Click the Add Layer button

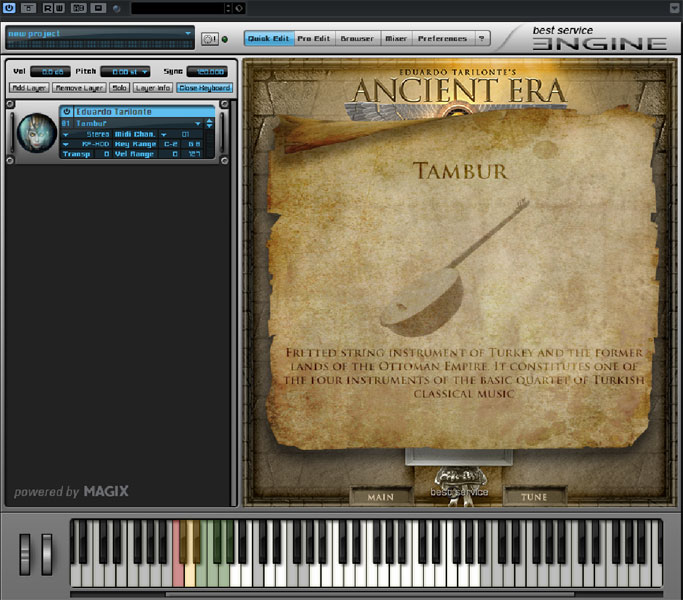pyautogui.click(x=29, y=88)
